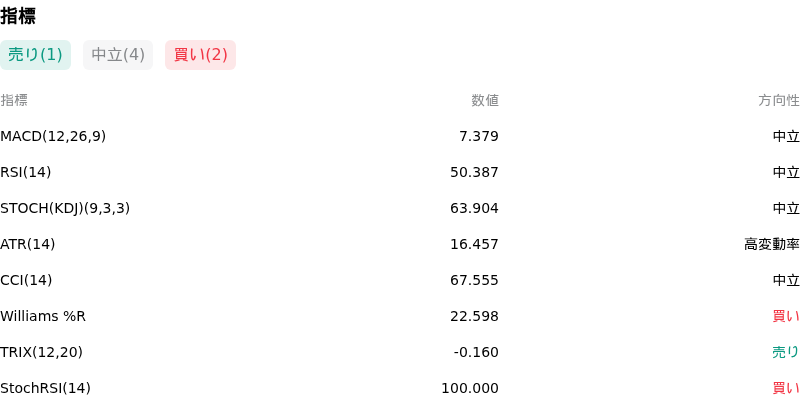Click the 買い signal for Williams %R
Viewport: 800px width, 398px height.
pos(786,316)
